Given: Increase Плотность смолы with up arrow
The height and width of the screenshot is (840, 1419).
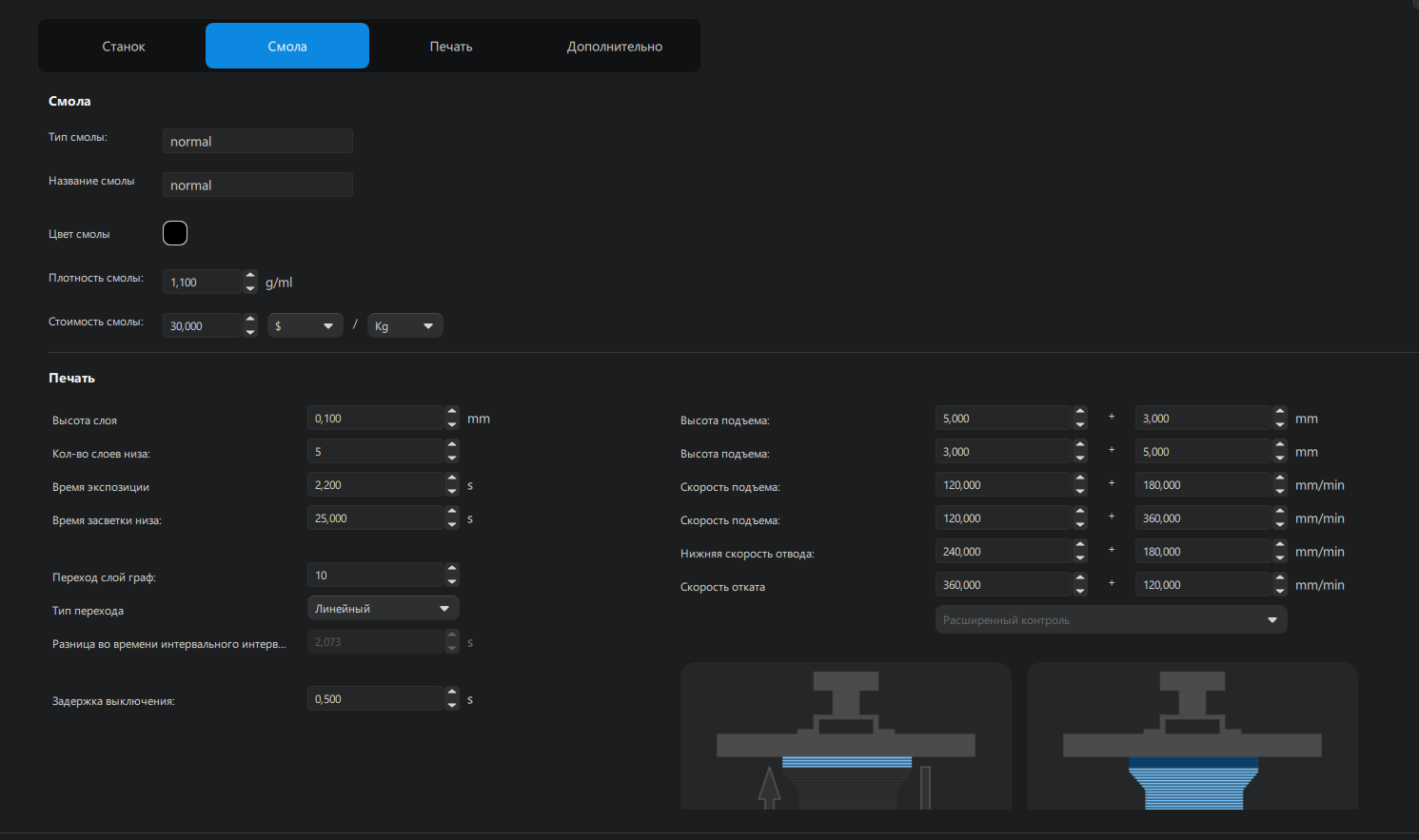Looking at the screenshot, I should click(x=250, y=277).
